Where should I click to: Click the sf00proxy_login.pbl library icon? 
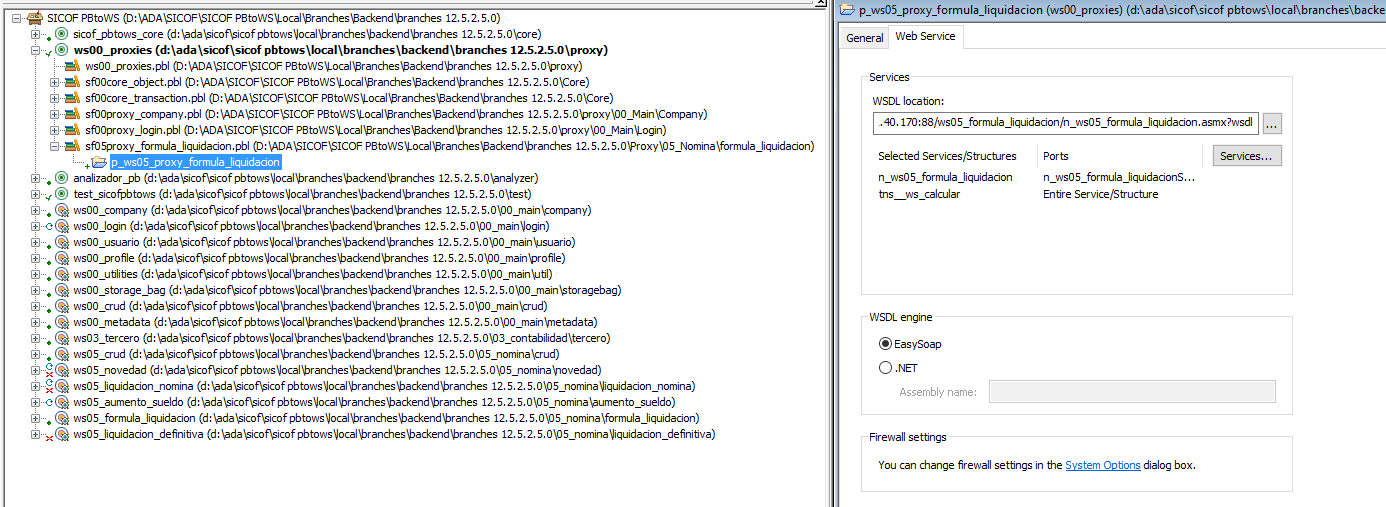(73, 130)
